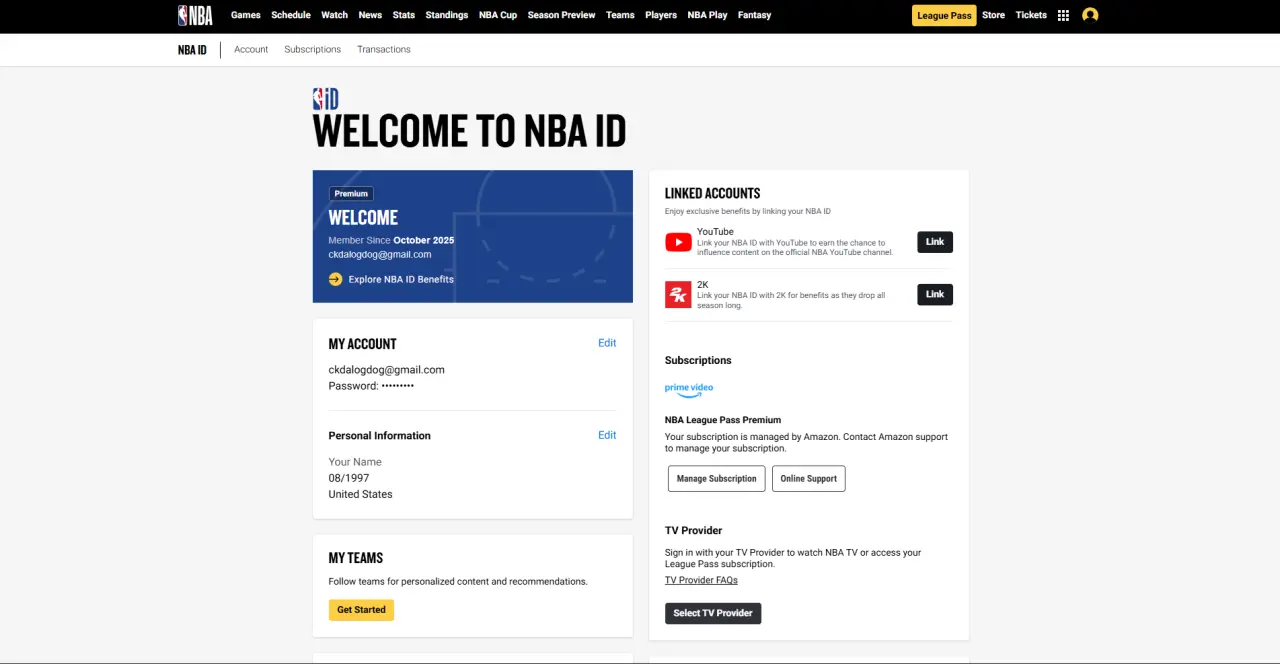
Task: Open the Tickets link
Action: point(1031,15)
